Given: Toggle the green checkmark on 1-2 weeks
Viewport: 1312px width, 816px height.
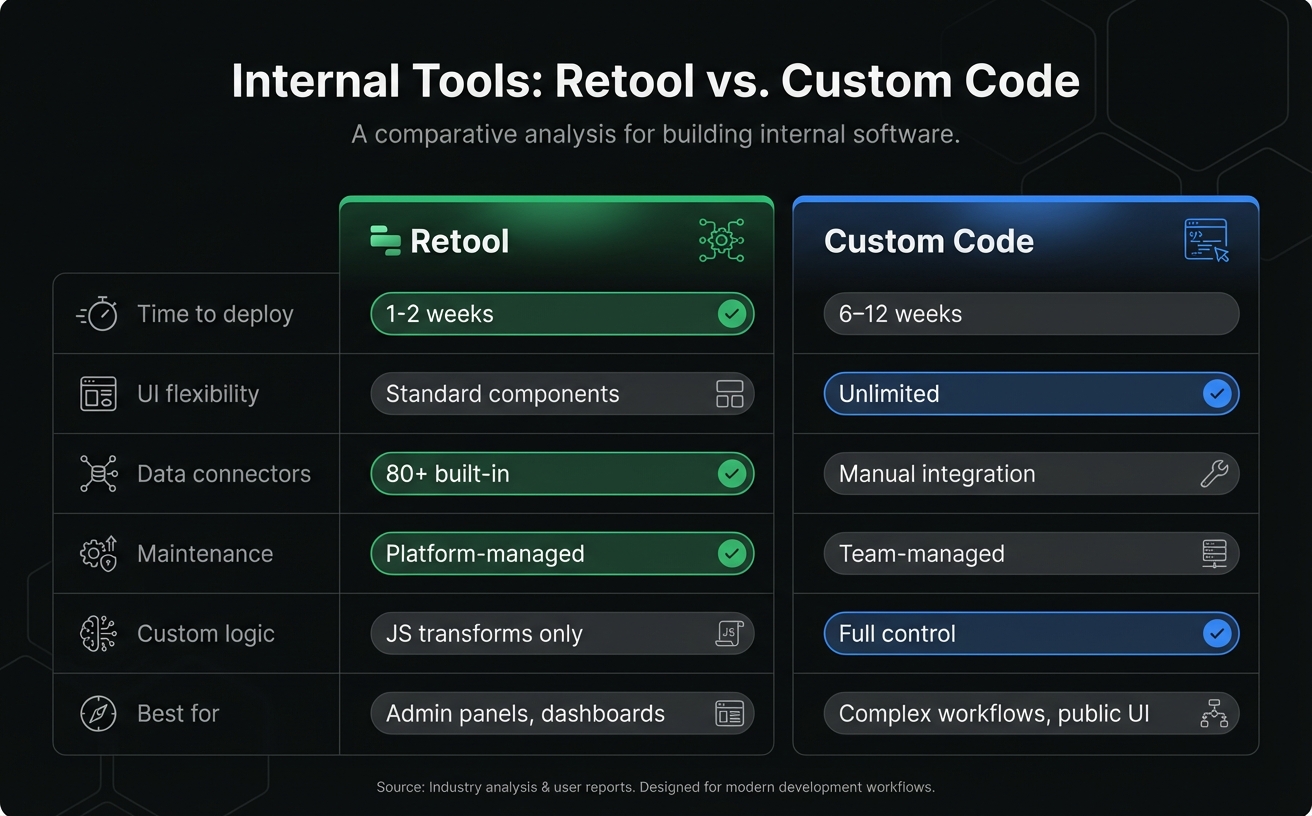Looking at the screenshot, I should 732,313.
